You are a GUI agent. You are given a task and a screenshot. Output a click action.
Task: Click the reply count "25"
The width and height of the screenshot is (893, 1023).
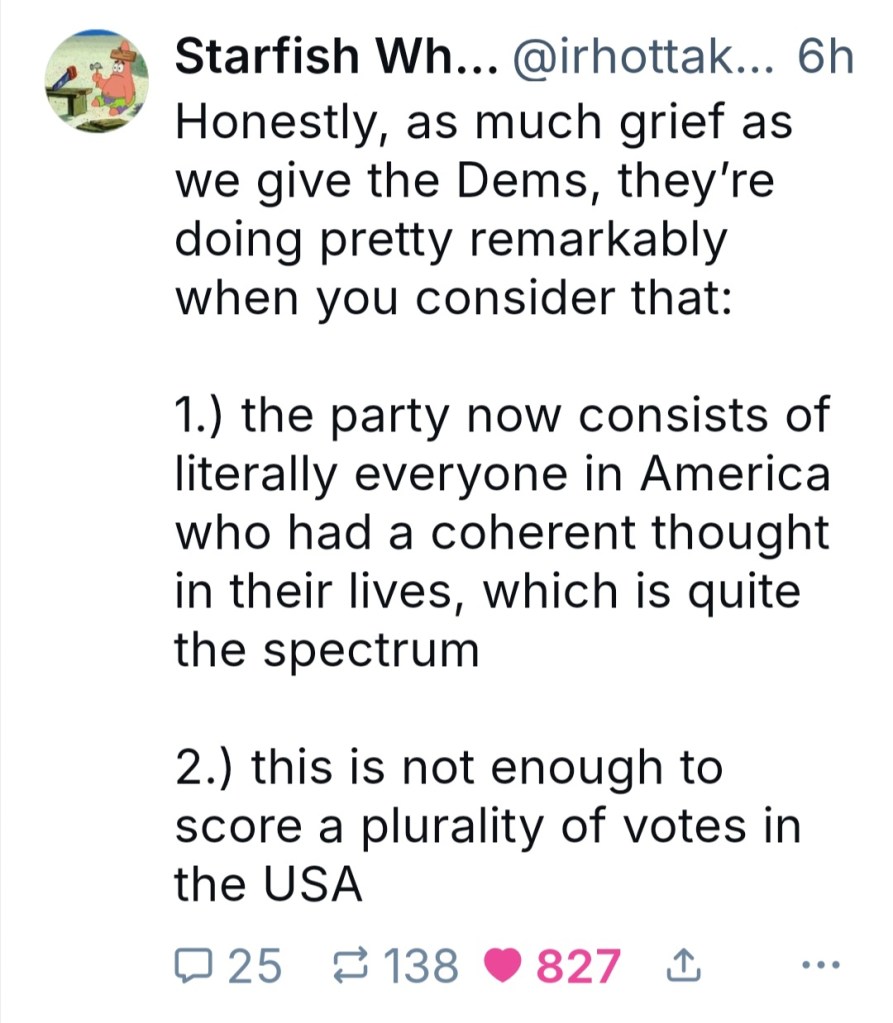(254, 966)
